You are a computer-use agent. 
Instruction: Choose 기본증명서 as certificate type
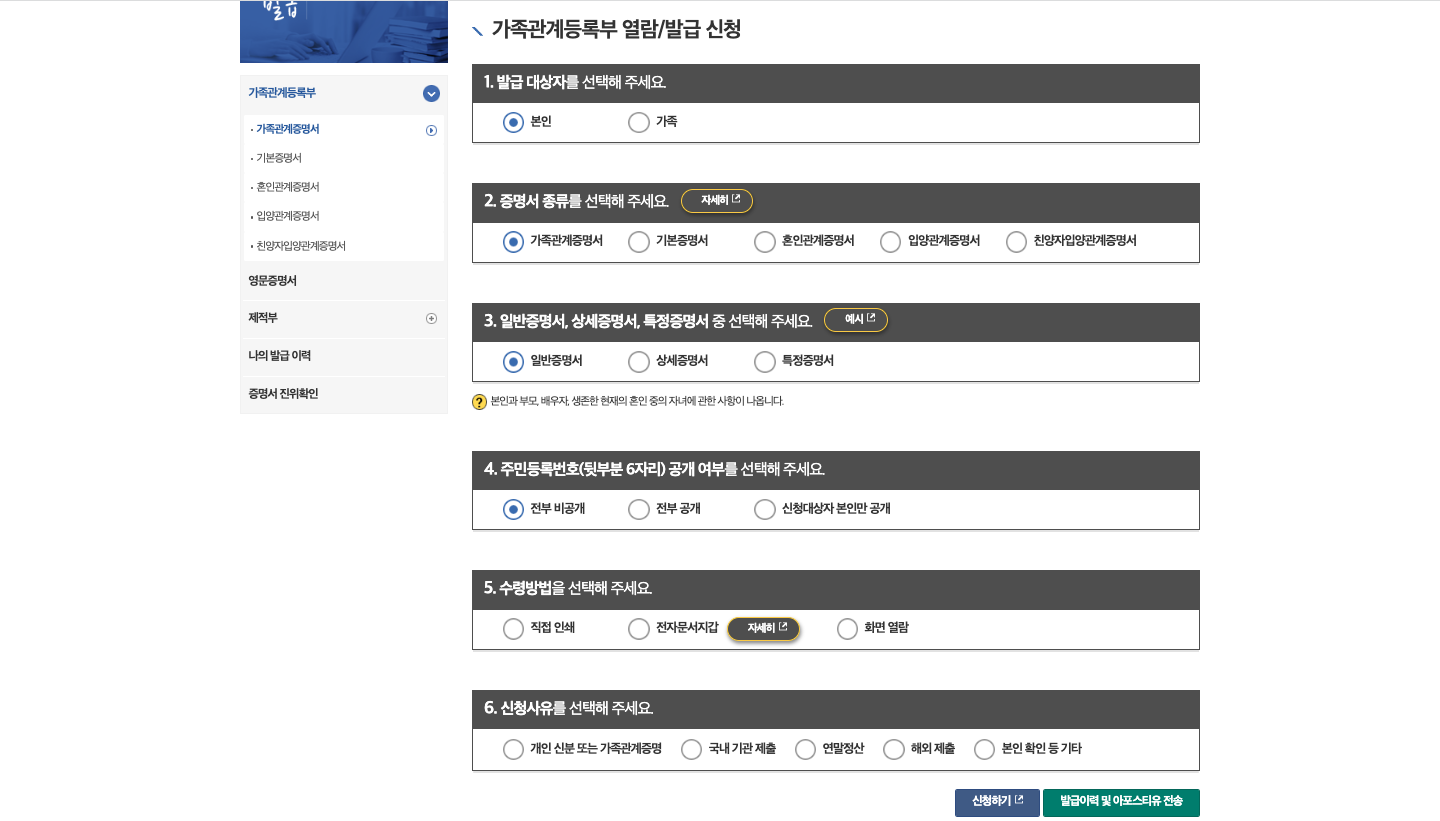[638, 241]
